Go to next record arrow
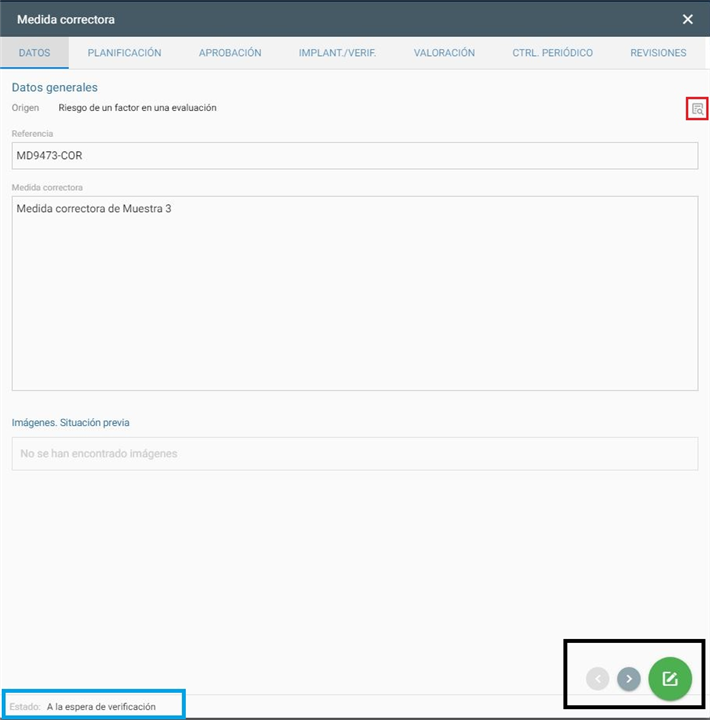Image resolution: width=710 pixels, height=720 pixels. pos(628,679)
